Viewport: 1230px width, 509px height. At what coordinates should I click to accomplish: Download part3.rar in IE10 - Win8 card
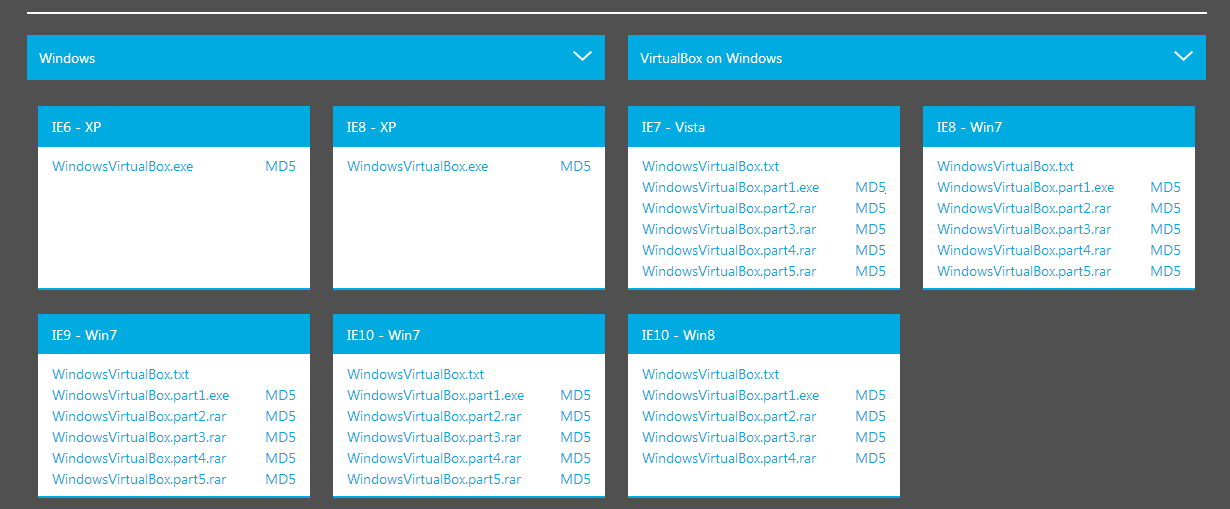pos(729,437)
